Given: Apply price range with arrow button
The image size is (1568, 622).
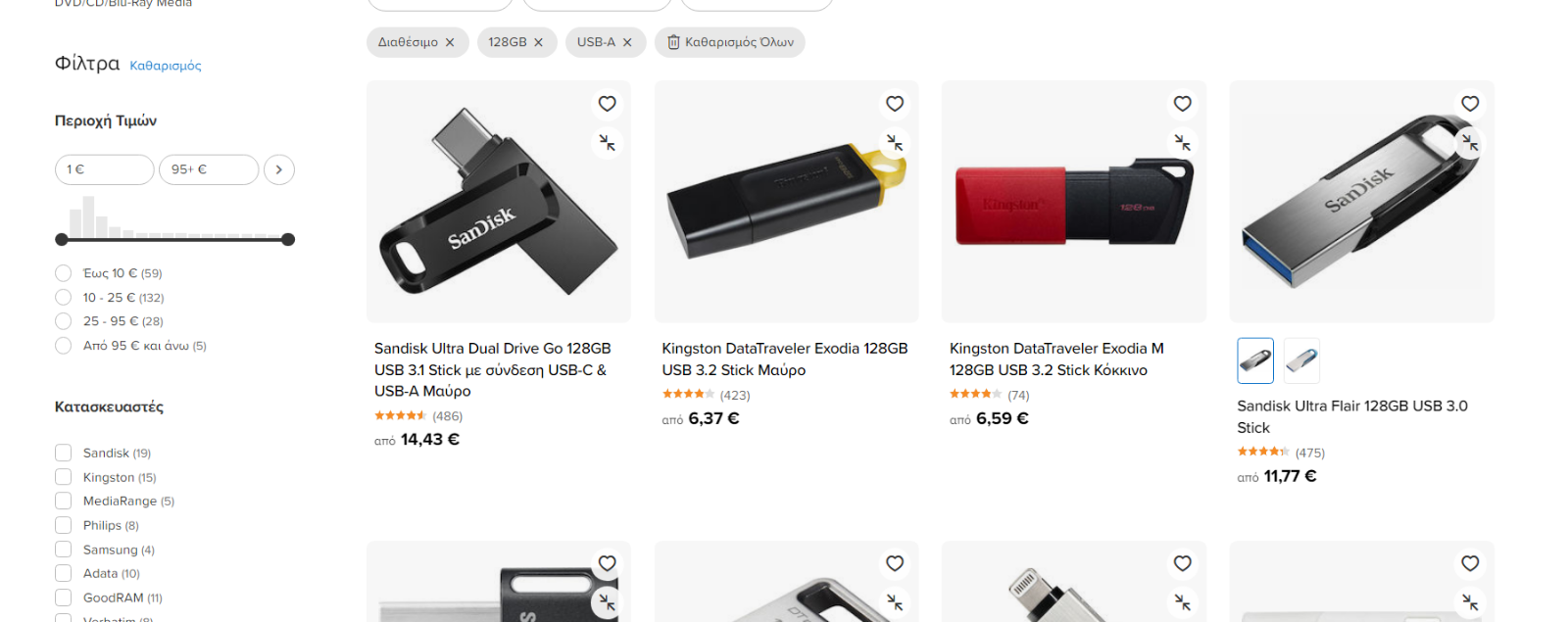Looking at the screenshot, I should [279, 169].
